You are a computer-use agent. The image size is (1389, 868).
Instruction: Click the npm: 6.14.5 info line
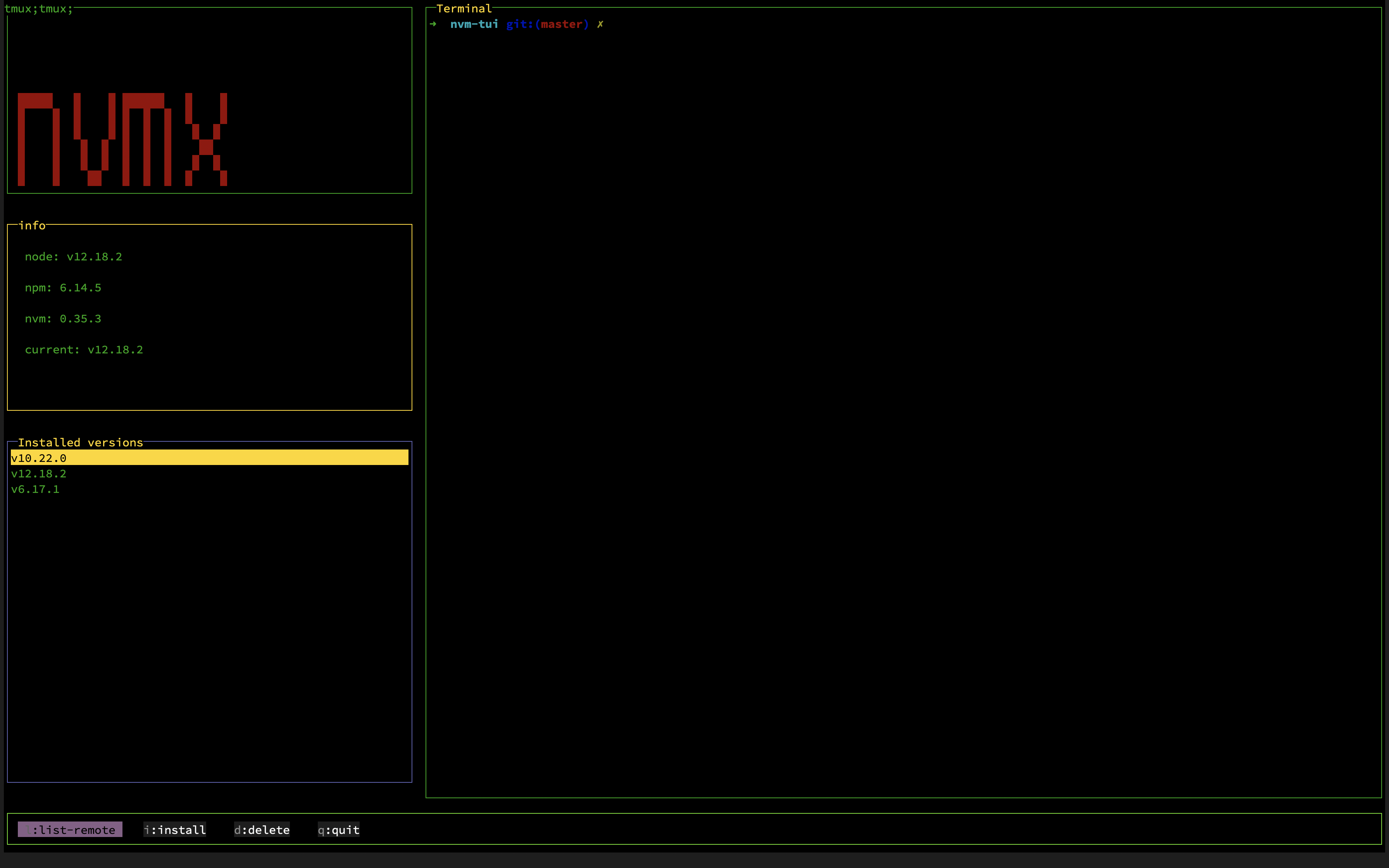63,288
